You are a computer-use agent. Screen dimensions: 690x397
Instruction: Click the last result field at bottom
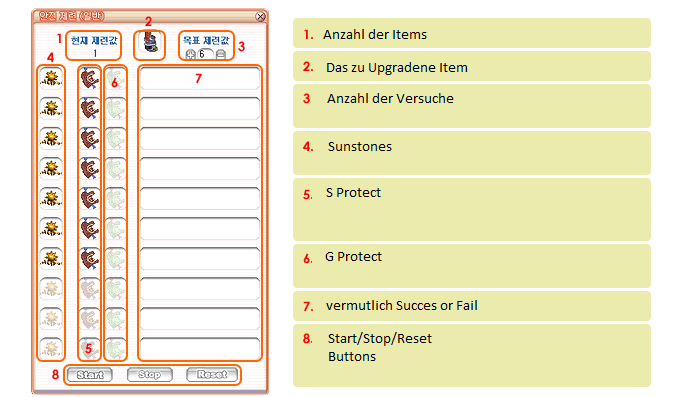(200, 349)
